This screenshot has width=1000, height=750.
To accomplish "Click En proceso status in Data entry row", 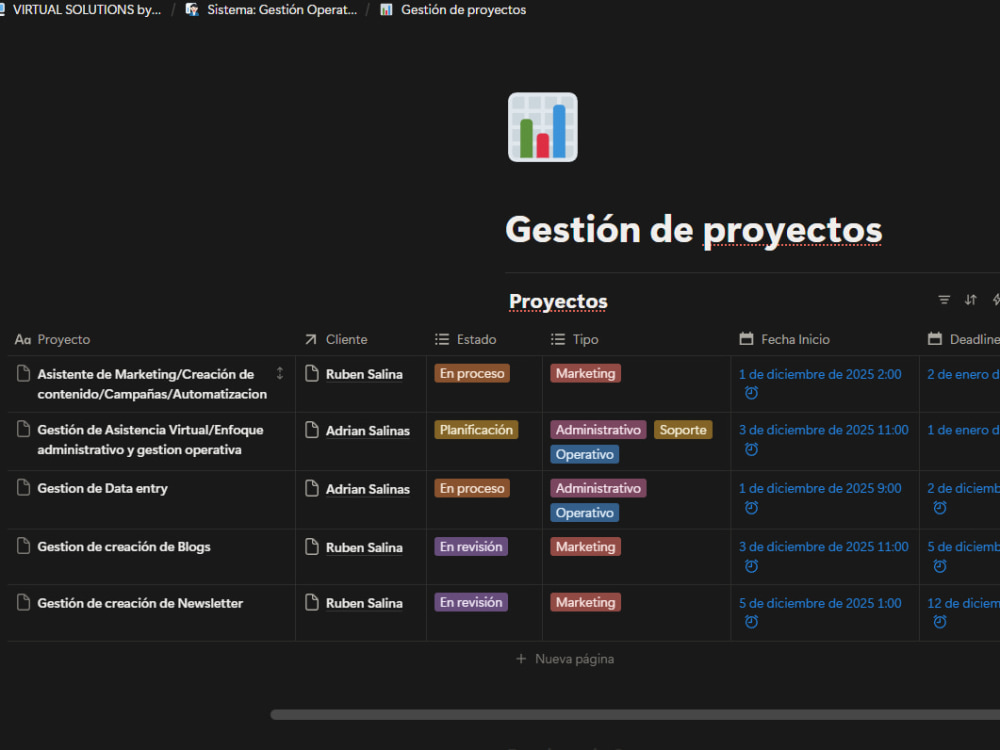I will click(472, 488).
